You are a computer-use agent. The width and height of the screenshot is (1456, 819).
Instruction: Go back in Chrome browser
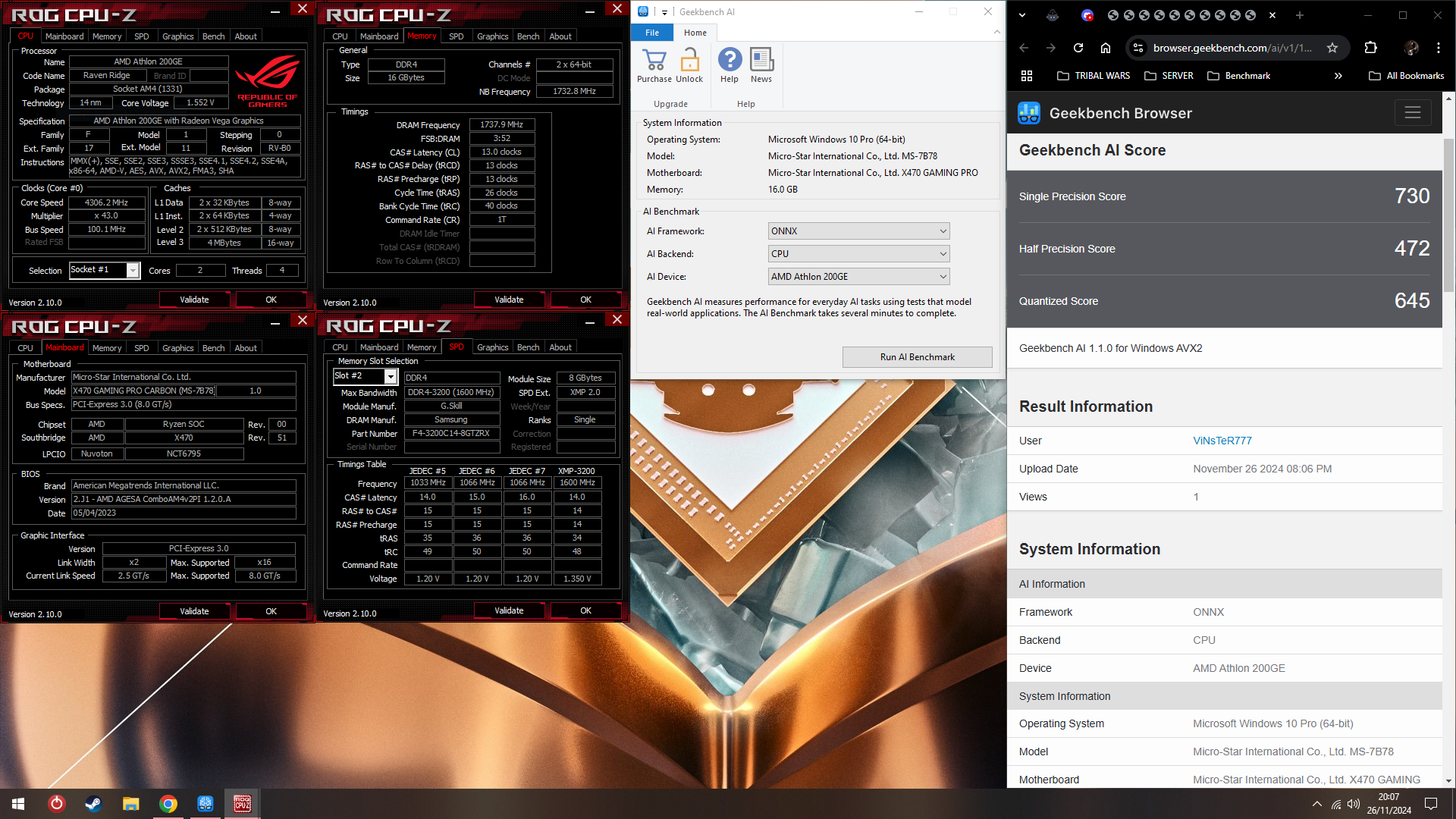point(1024,48)
